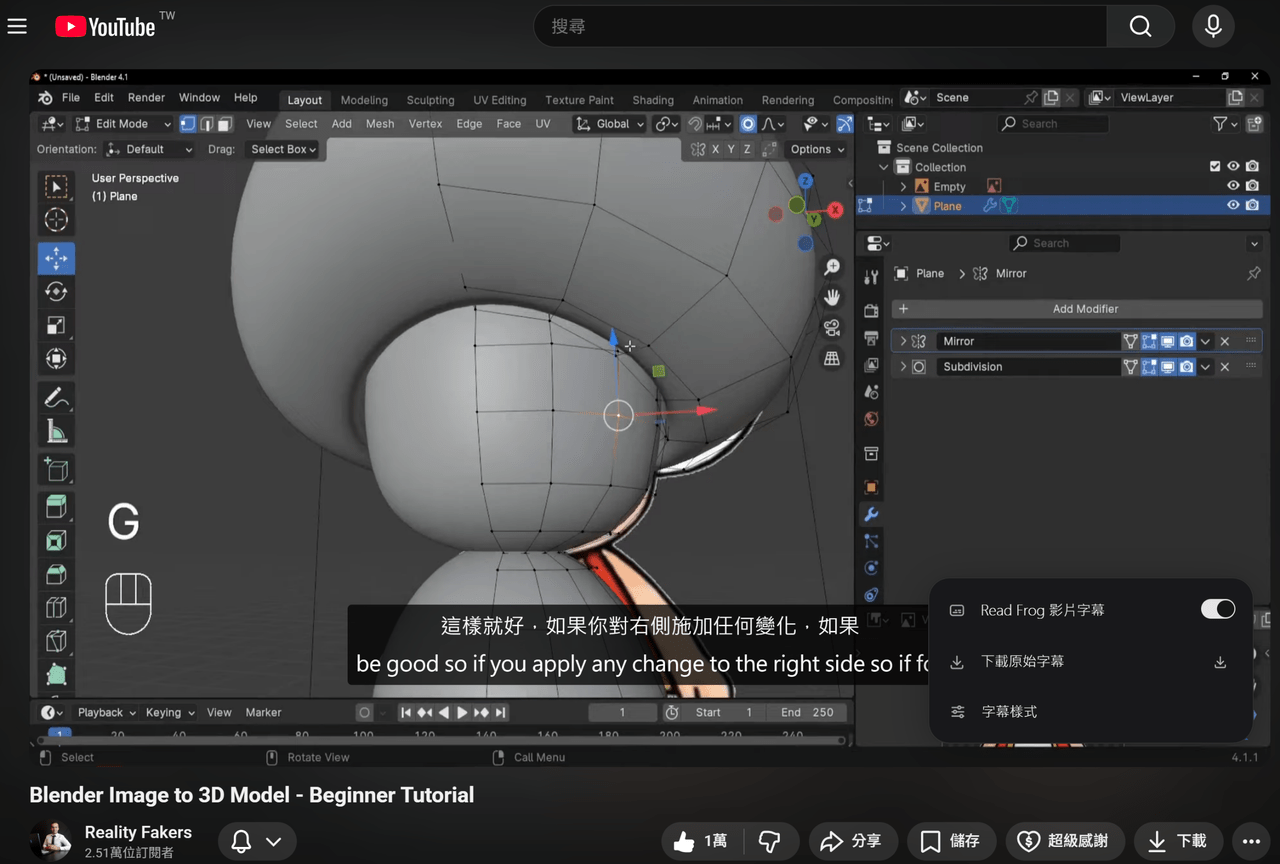Click the End frame 250 field
This screenshot has width=1280, height=864.
pyautogui.click(x=807, y=712)
